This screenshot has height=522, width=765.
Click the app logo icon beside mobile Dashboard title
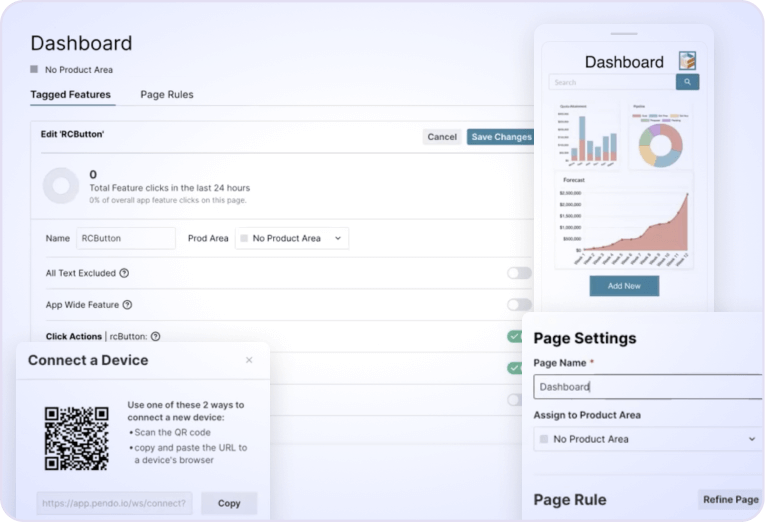tap(687, 61)
